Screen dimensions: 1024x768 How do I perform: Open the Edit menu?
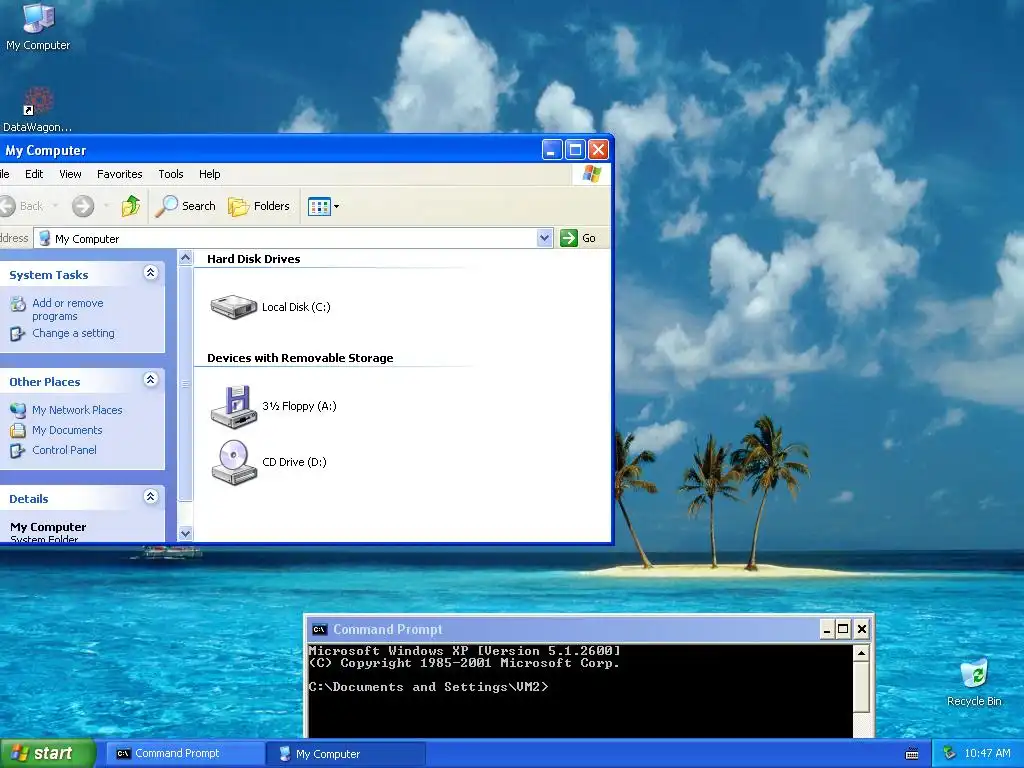34,174
